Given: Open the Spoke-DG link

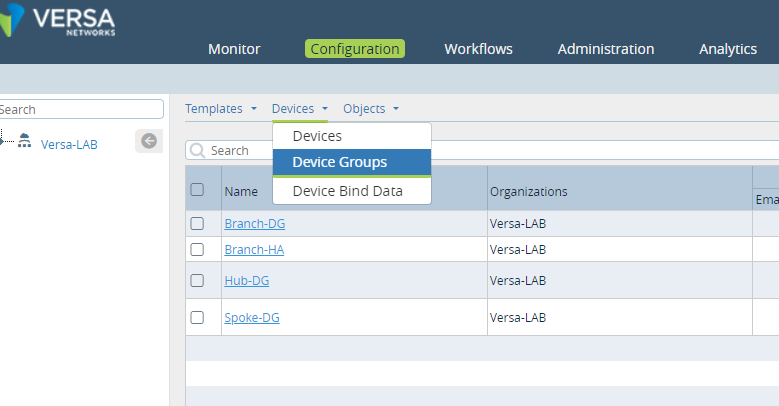Looking at the screenshot, I should (x=251, y=318).
